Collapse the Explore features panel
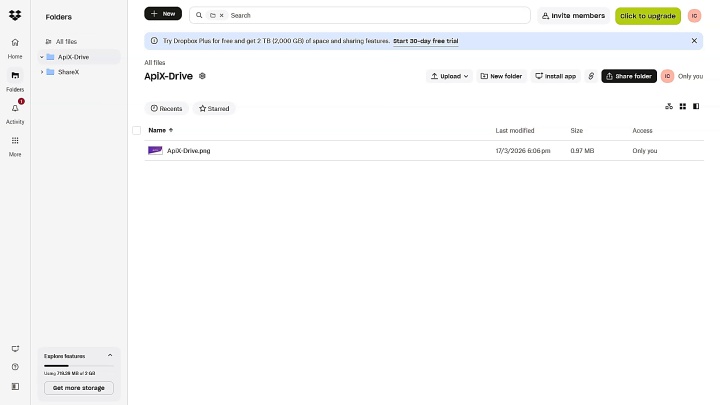The image size is (720, 405). (110, 355)
